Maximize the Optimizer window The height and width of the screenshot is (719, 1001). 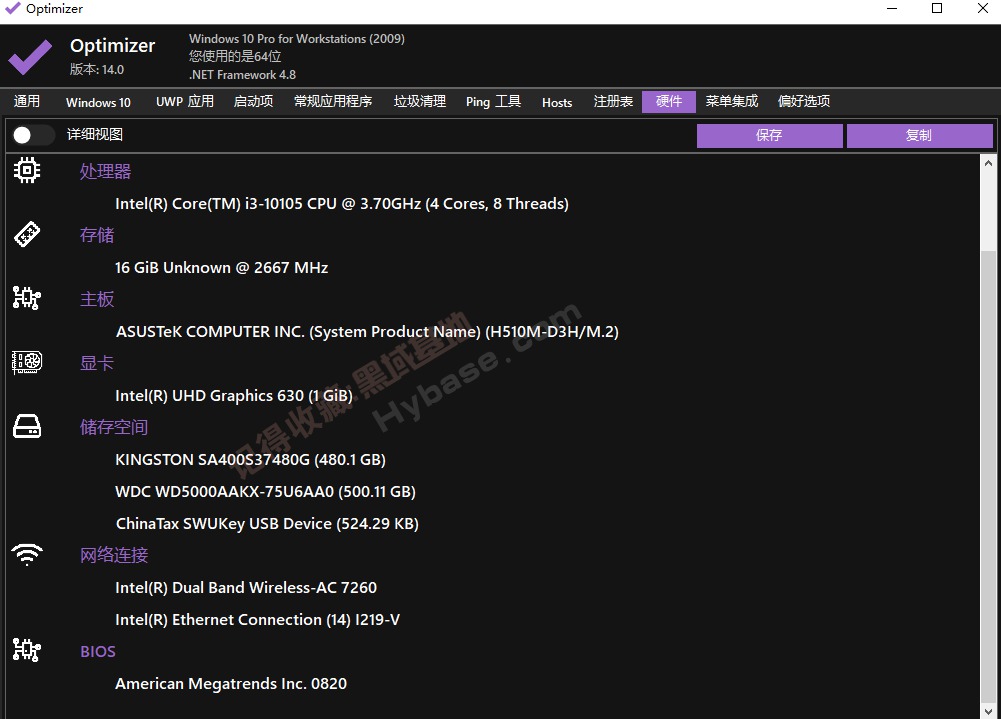pos(937,8)
